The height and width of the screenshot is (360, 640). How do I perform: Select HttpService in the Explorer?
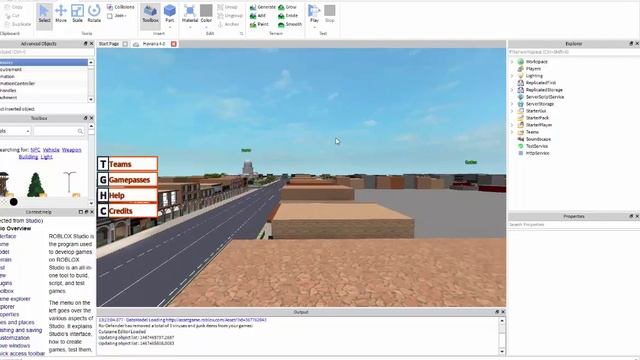pos(537,153)
